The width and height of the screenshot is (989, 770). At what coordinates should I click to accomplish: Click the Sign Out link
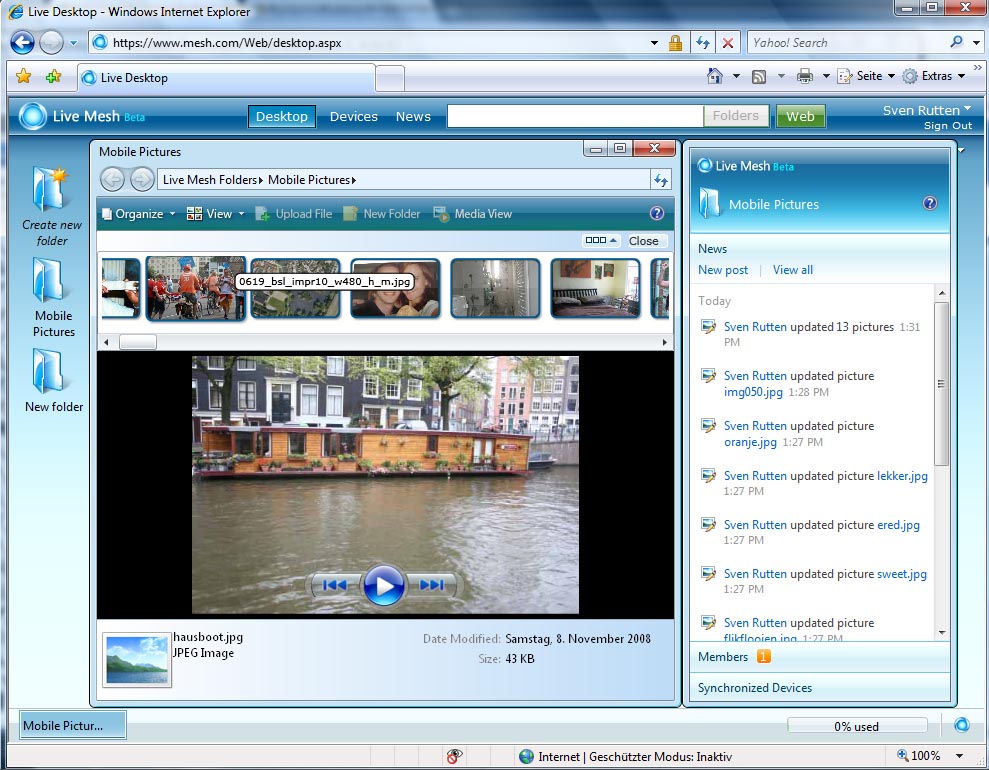pyautogui.click(x=947, y=125)
